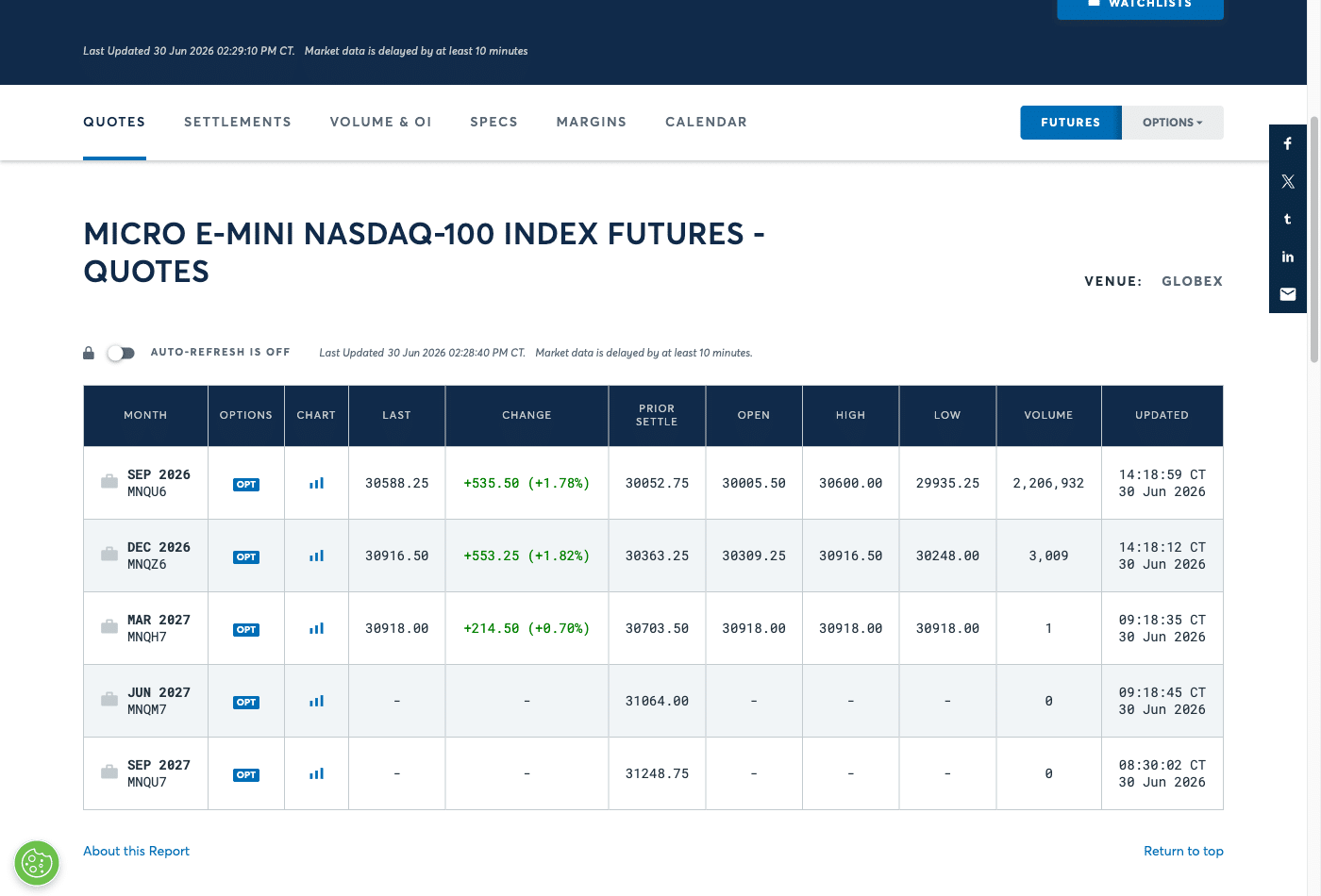Open the Specs tab

[494, 122]
